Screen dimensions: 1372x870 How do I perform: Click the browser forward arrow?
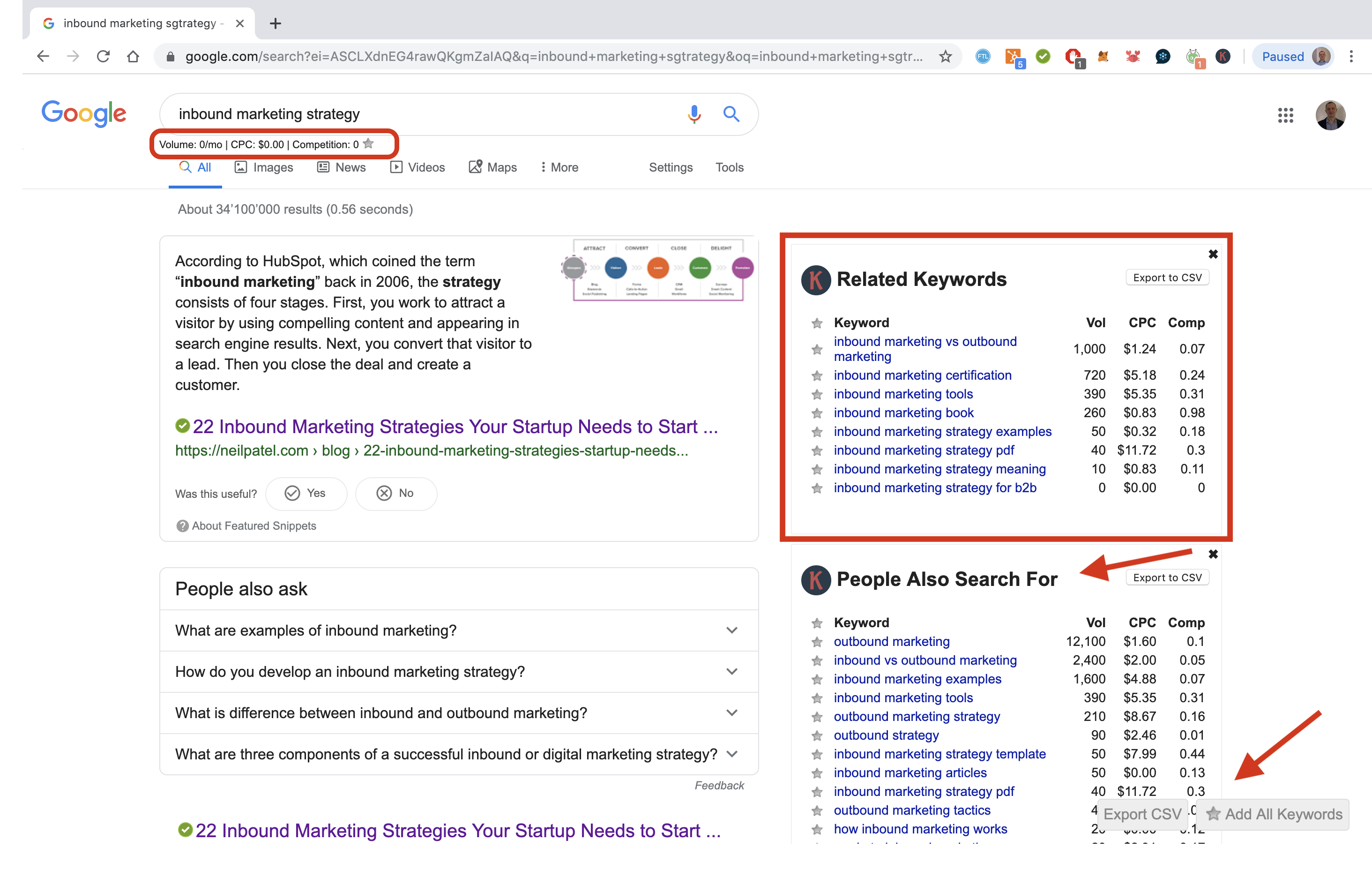(73, 56)
